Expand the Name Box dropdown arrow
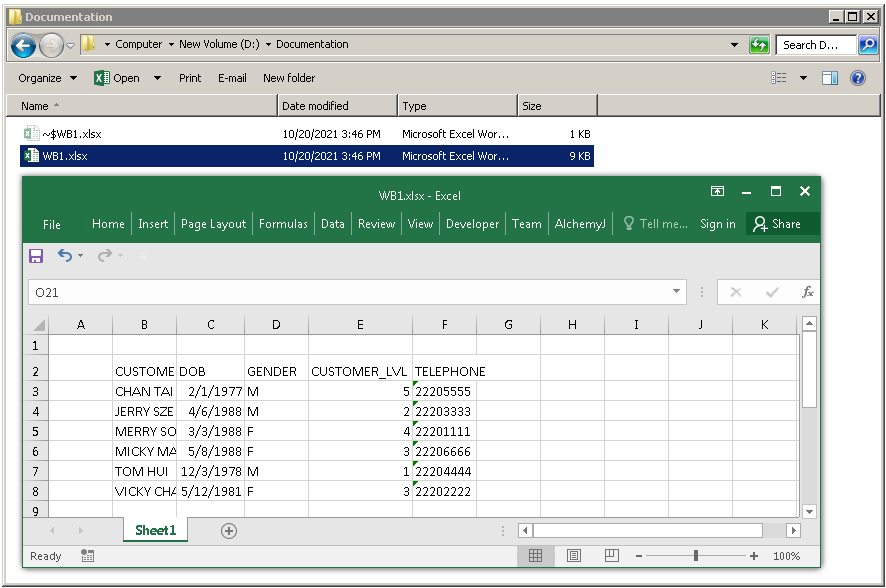 click(677, 292)
